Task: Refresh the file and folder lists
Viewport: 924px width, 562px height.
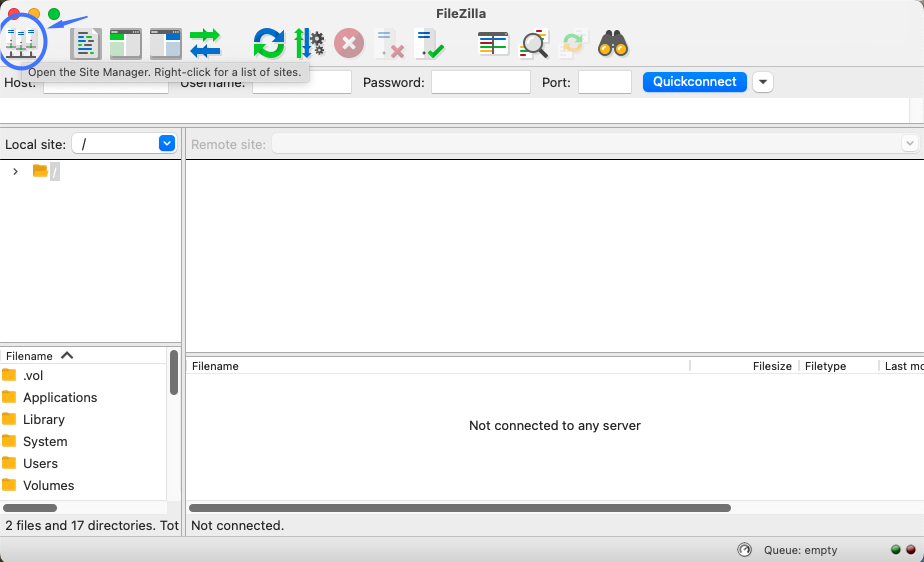Action: click(x=269, y=44)
